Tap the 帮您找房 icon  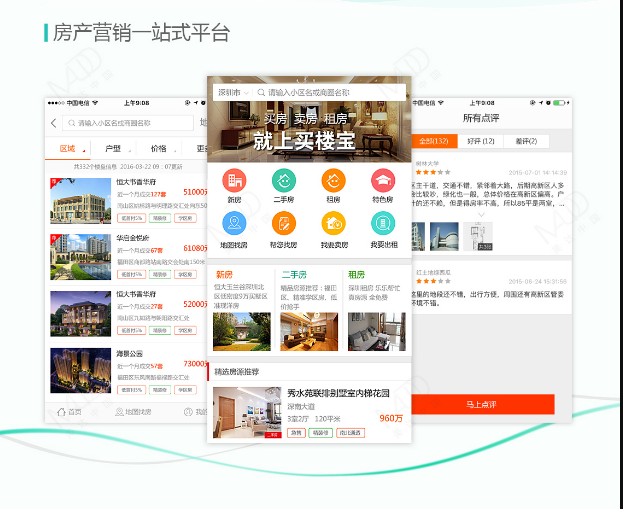pos(284,226)
